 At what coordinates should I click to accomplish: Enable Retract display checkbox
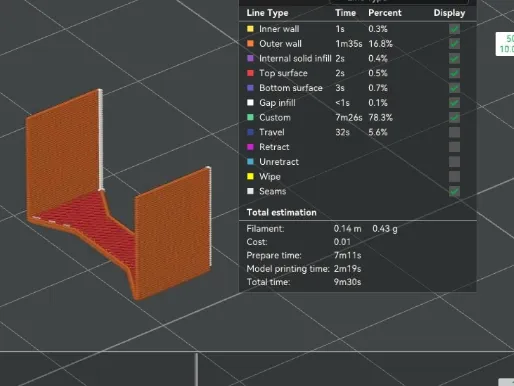coord(454,147)
